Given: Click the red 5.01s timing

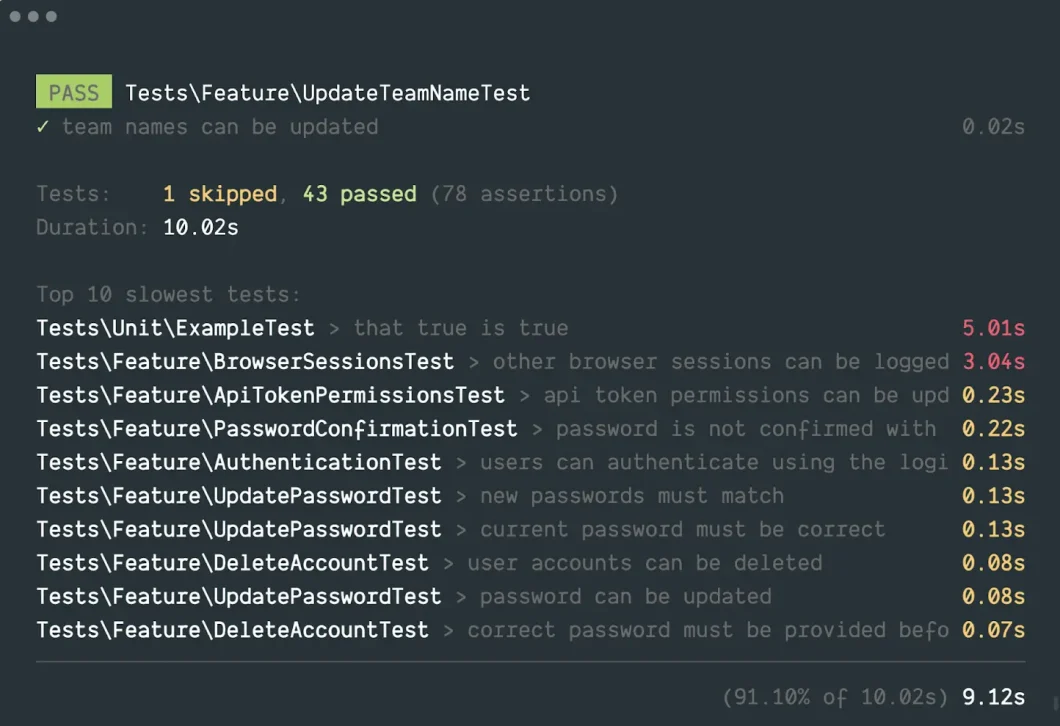Looking at the screenshot, I should click(993, 328).
